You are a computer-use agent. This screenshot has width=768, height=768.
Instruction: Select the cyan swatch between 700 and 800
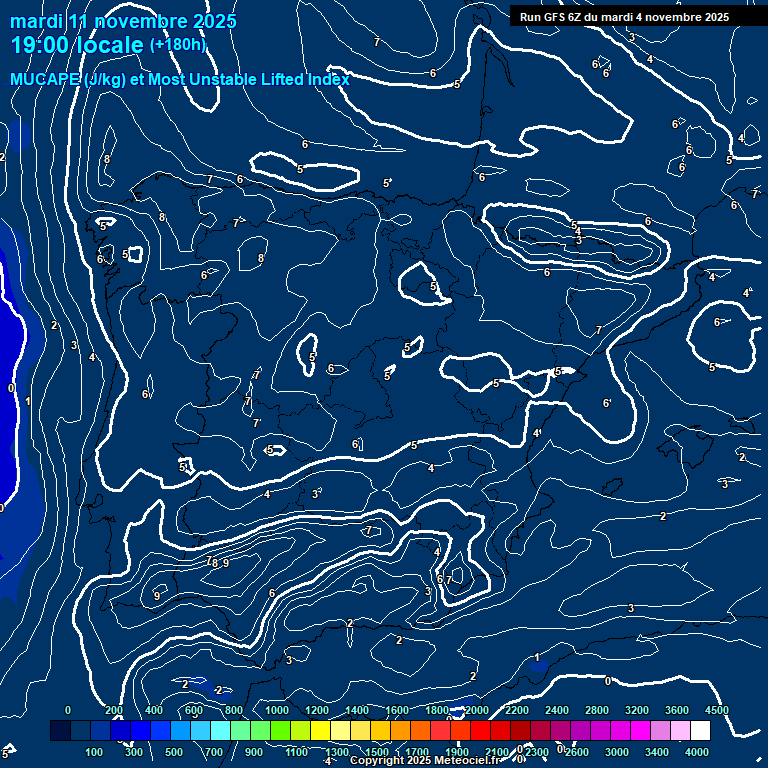[220, 730]
